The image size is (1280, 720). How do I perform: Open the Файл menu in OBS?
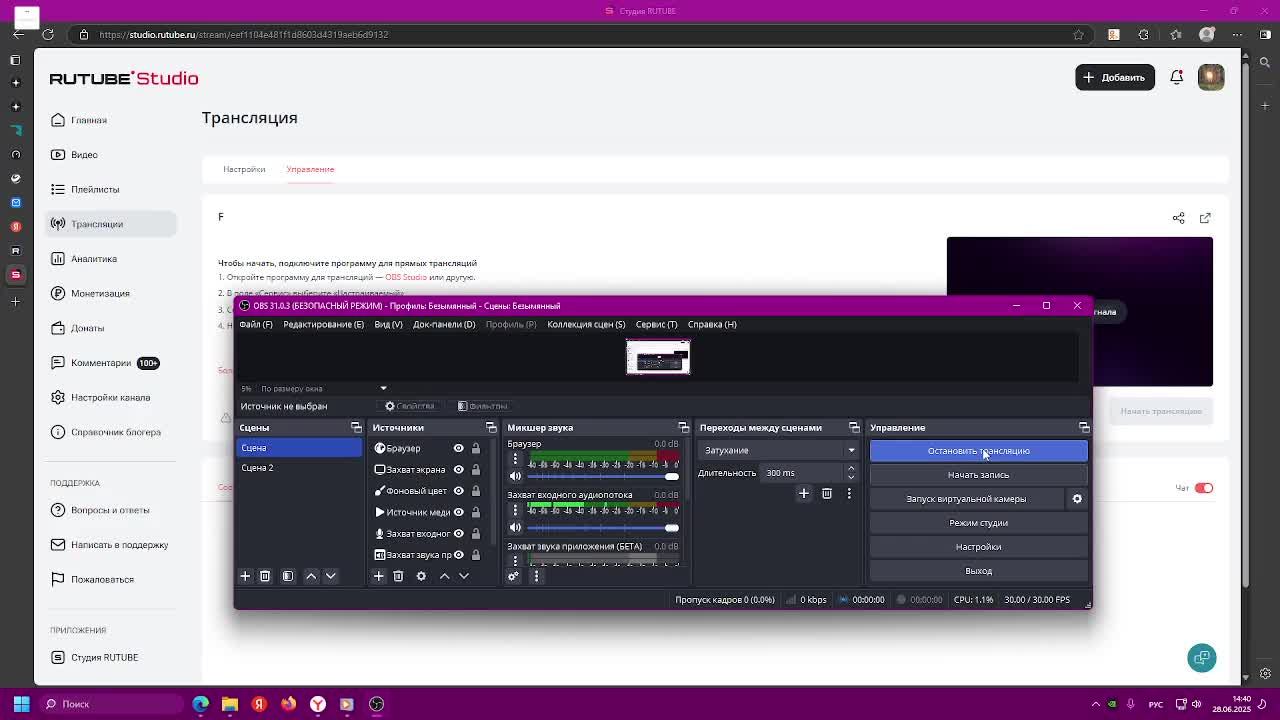[x=256, y=324]
